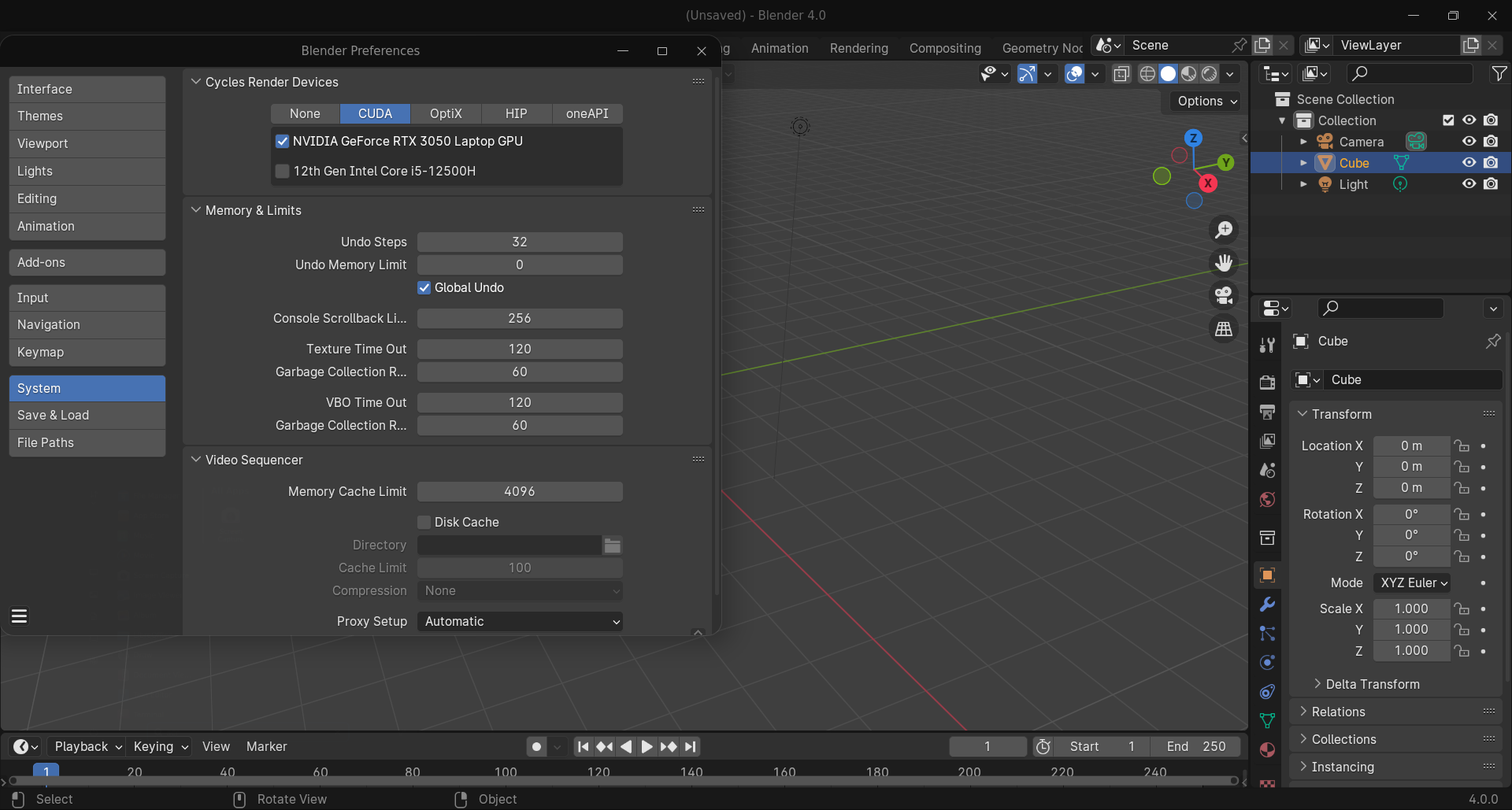Image resolution: width=1512 pixels, height=810 pixels.
Task: Open the Object Data mesh tab icon
Action: 1267,720
